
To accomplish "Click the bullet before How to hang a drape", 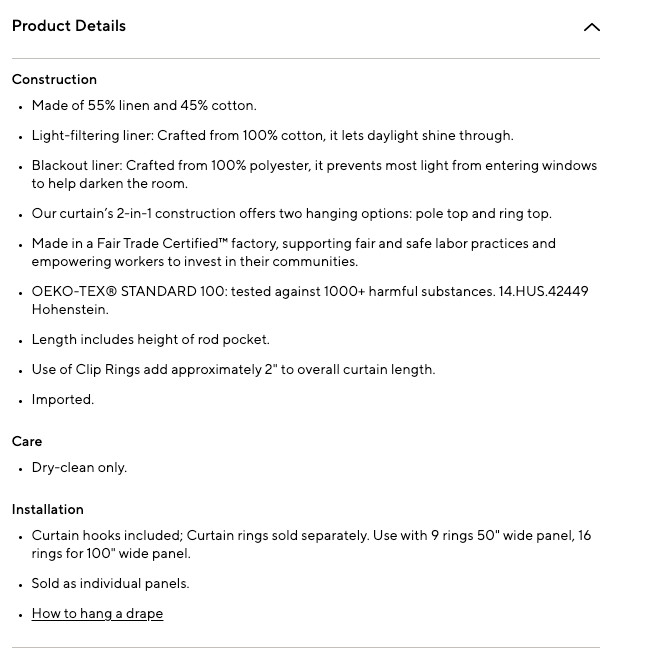I will click(x=20, y=615).
